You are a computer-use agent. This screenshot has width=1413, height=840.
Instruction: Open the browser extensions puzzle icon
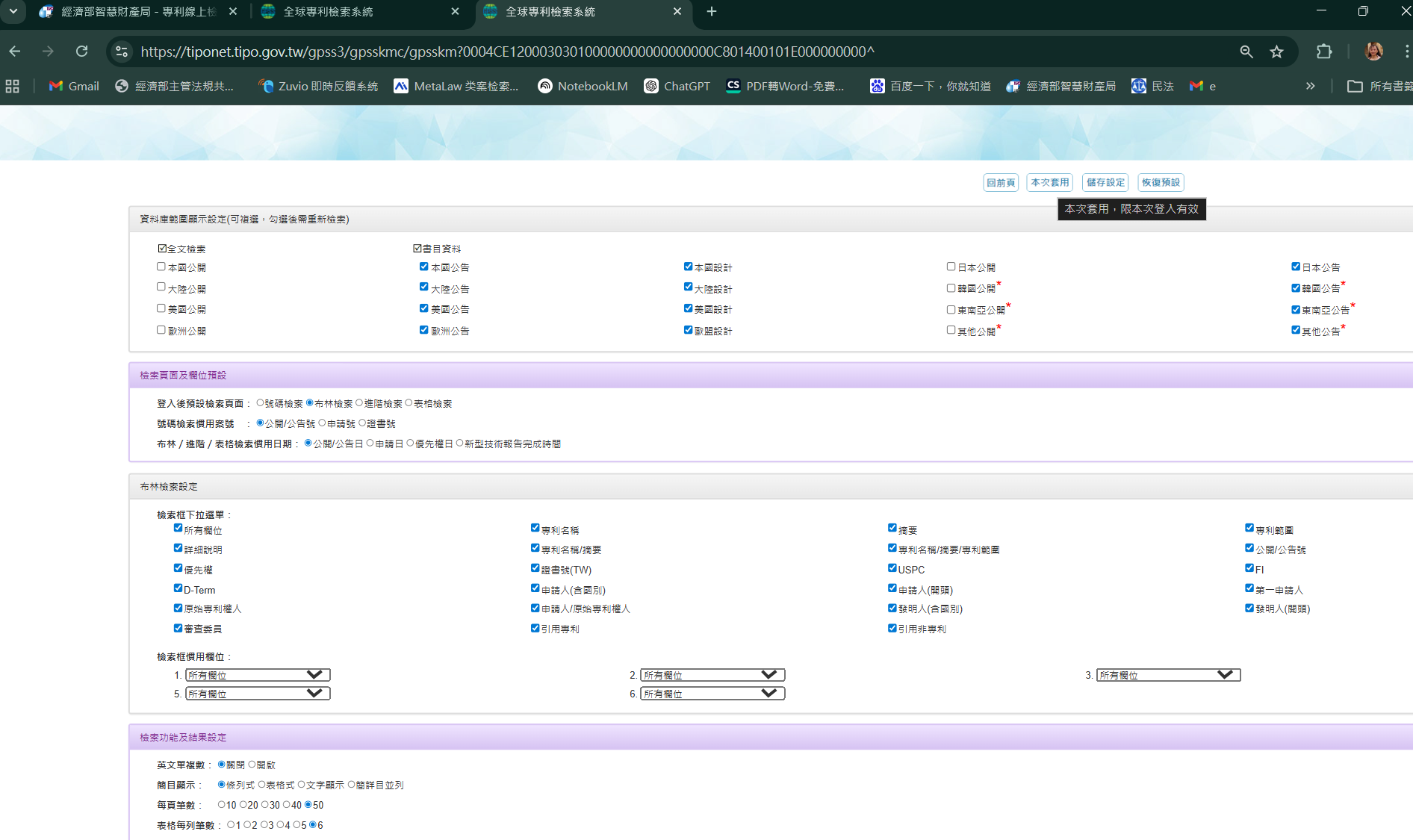point(1324,52)
